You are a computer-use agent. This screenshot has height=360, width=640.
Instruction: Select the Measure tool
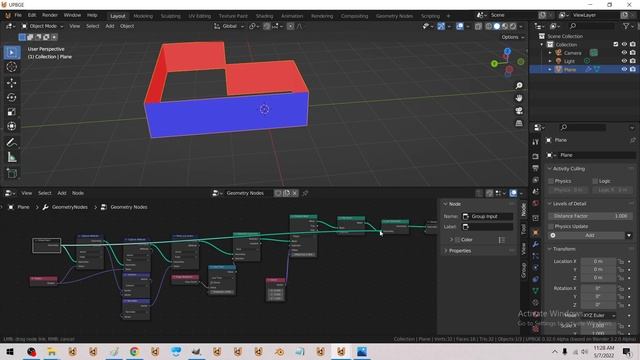pos(11,158)
